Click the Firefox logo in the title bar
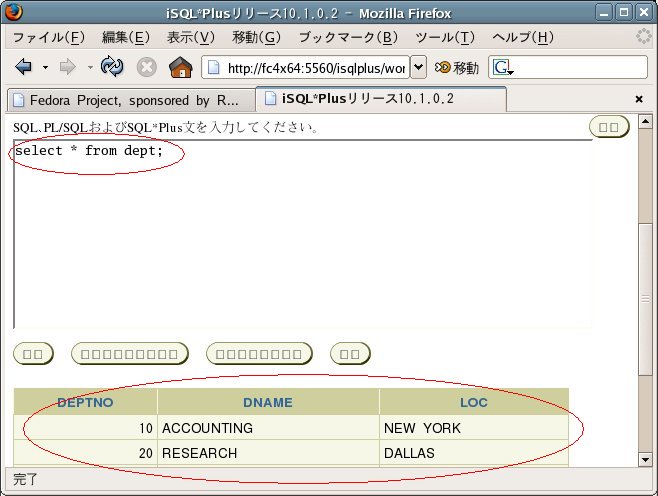658x496 pixels. [13, 12]
